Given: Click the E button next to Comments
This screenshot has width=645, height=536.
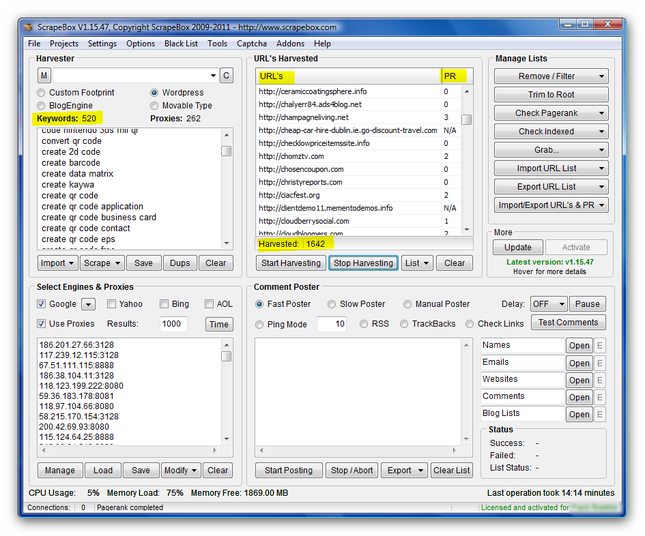Looking at the screenshot, I should pyautogui.click(x=600, y=397).
